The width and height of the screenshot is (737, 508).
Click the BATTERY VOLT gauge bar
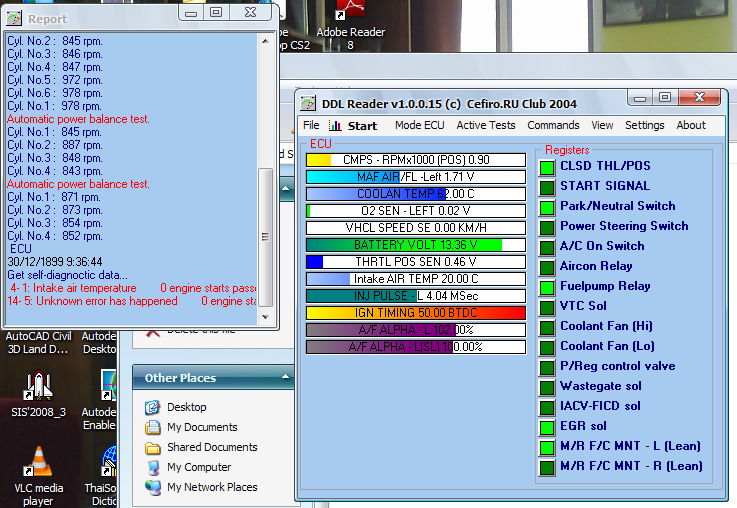[x=416, y=244]
